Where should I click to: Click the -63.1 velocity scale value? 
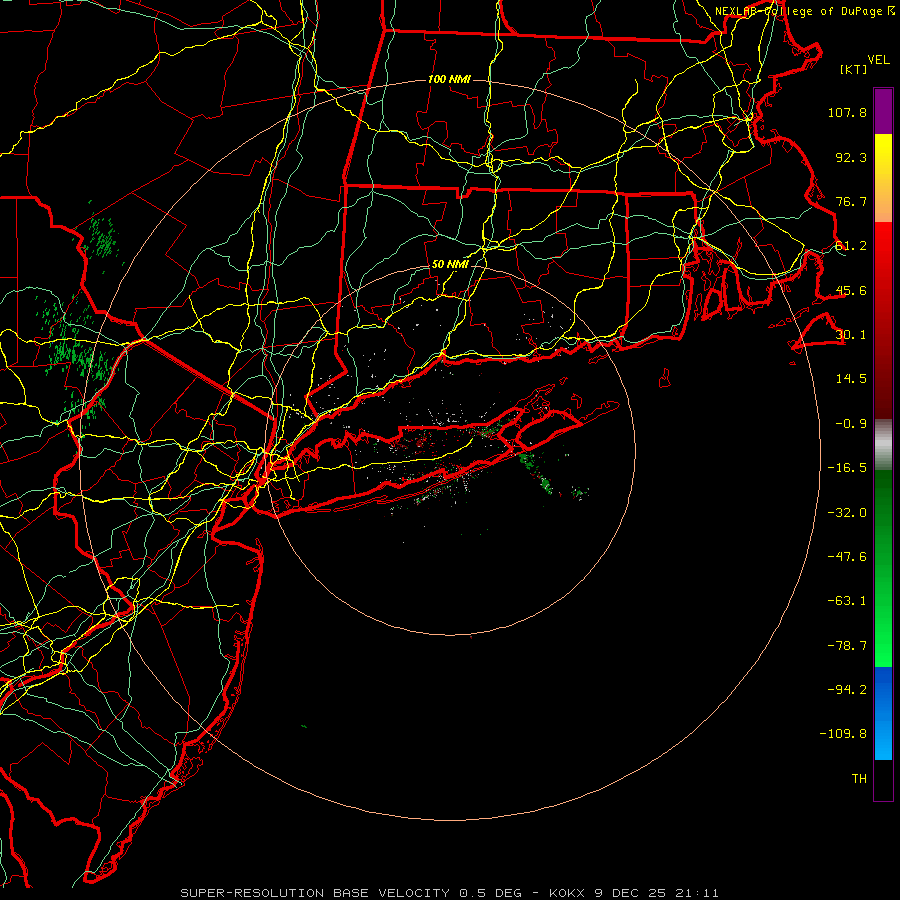coord(847,601)
